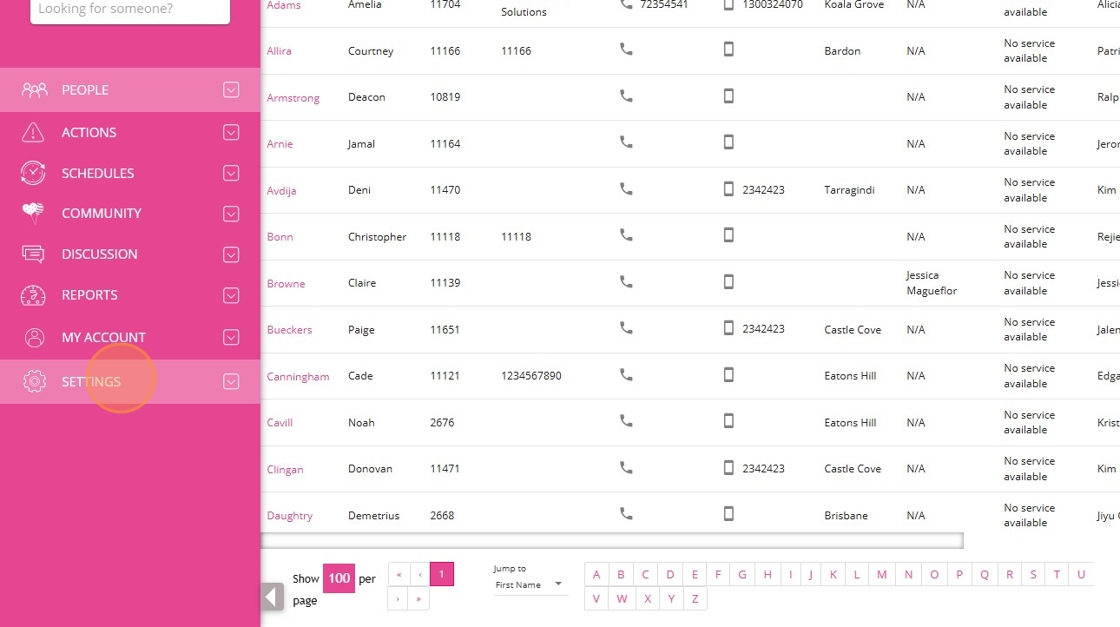The height and width of the screenshot is (627, 1120).
Task: Jump to the first page arrow
Action: (x=399, y=574)
